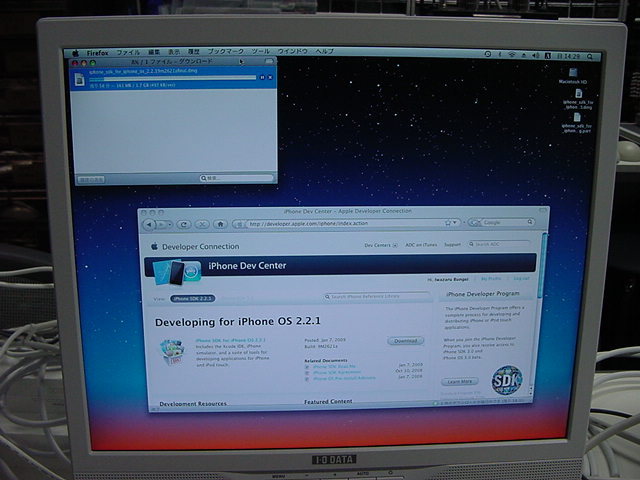Click the iPhone Dev Center banner icon
Screen dimensions: 640x480
tap(178, 272)
